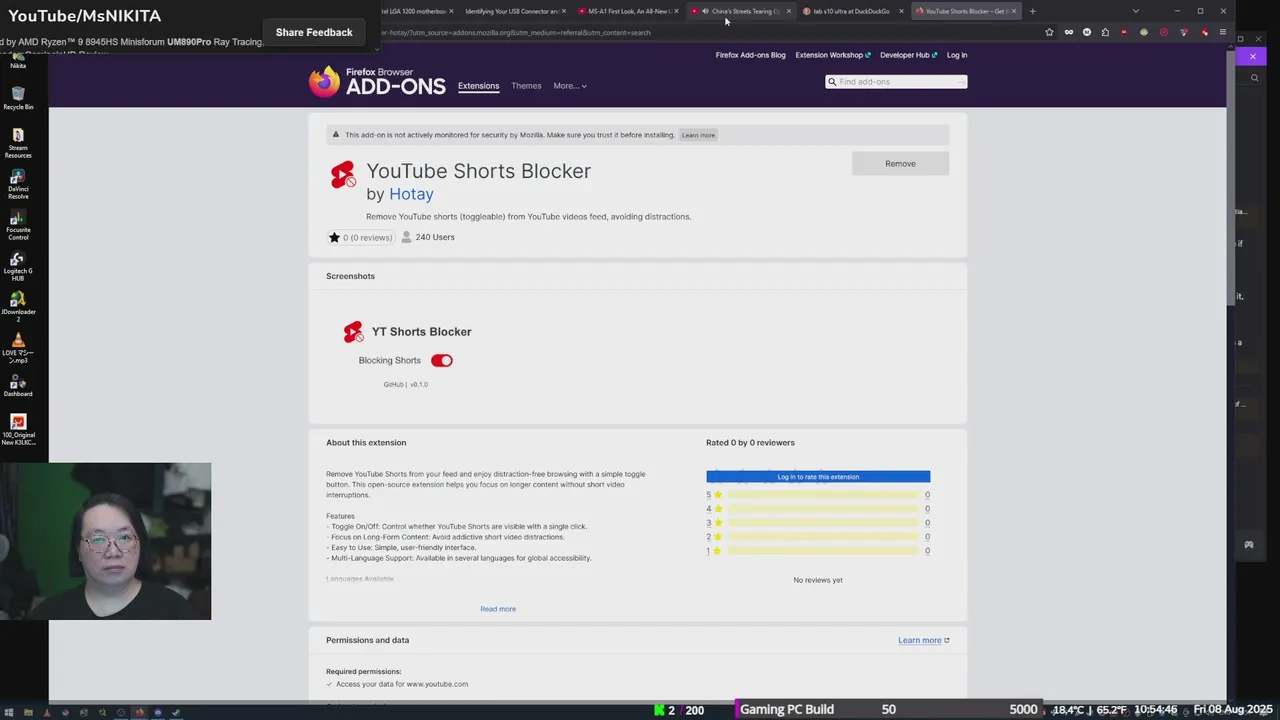Click the '240 Users' text
Image resolution: width=1280 pixels, height=720 pixels.
(x=435, y=237)
